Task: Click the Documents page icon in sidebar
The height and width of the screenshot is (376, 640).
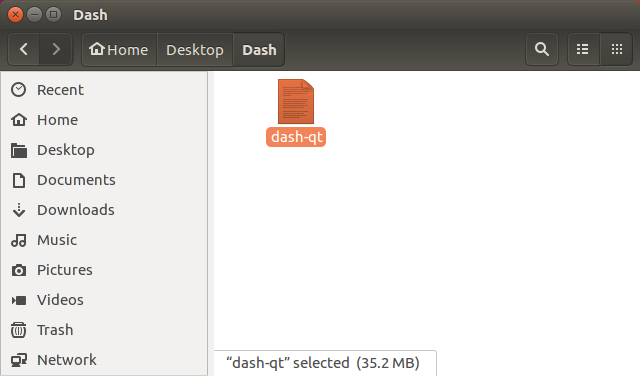Action: pyautogui.click(x=18, y=180)
